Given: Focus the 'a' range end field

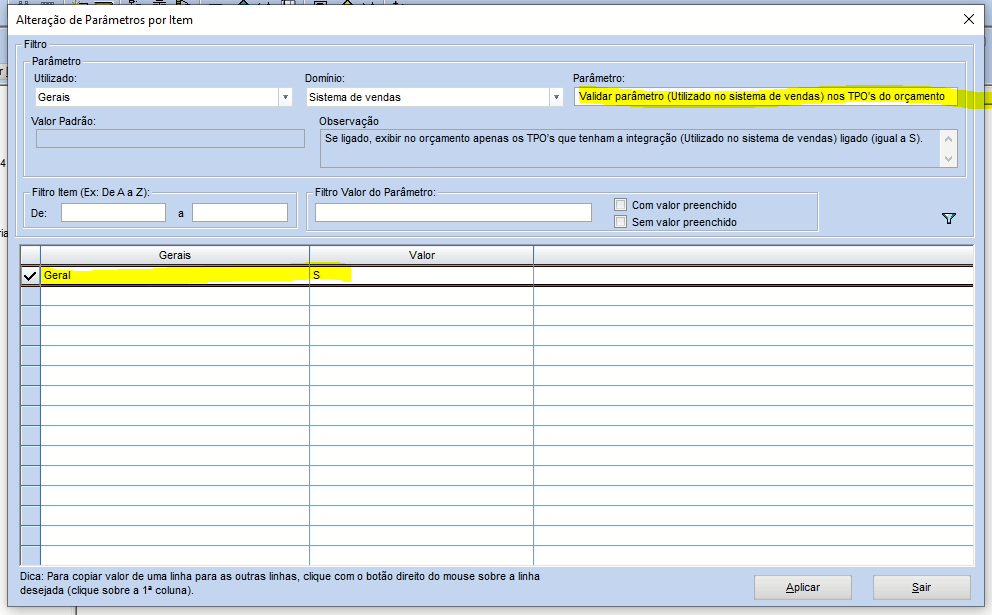Looking at the screenshot, I should [x=240, y=213].
